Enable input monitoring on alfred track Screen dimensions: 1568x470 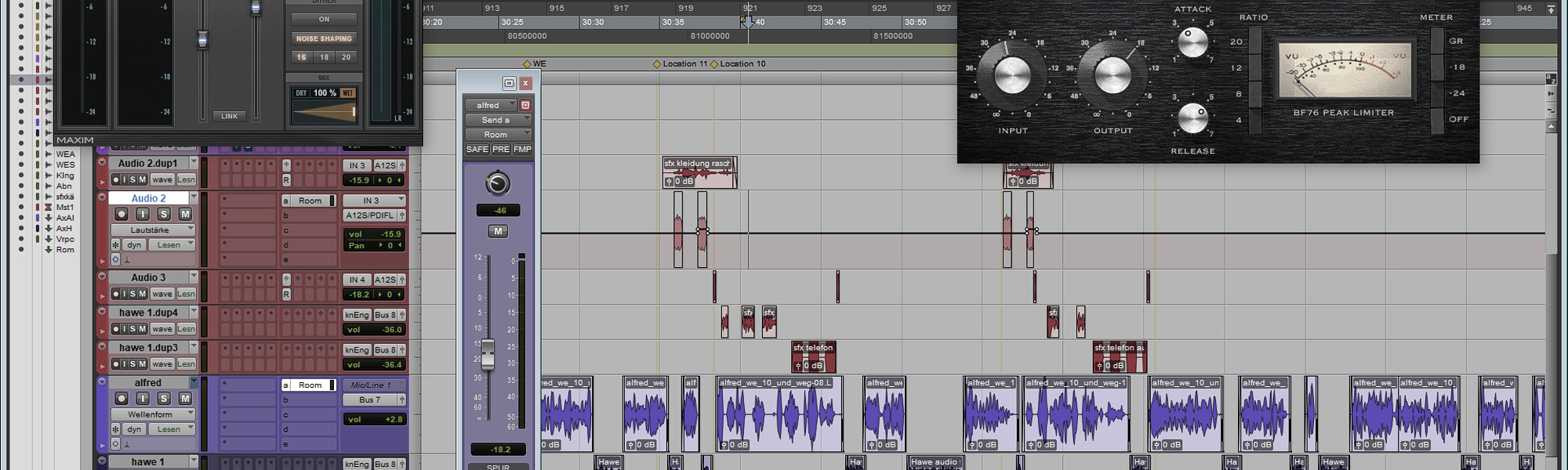click(x=143, y=398)
